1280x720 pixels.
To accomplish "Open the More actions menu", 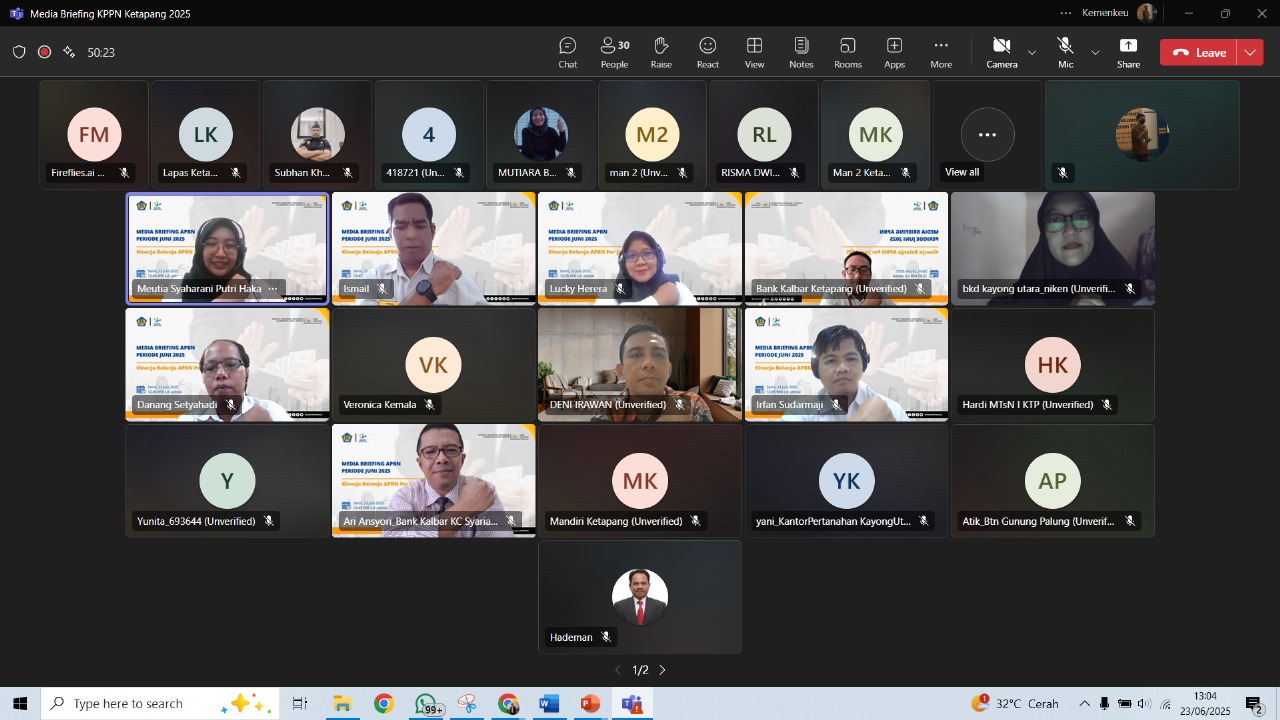I will click(941, 52).
